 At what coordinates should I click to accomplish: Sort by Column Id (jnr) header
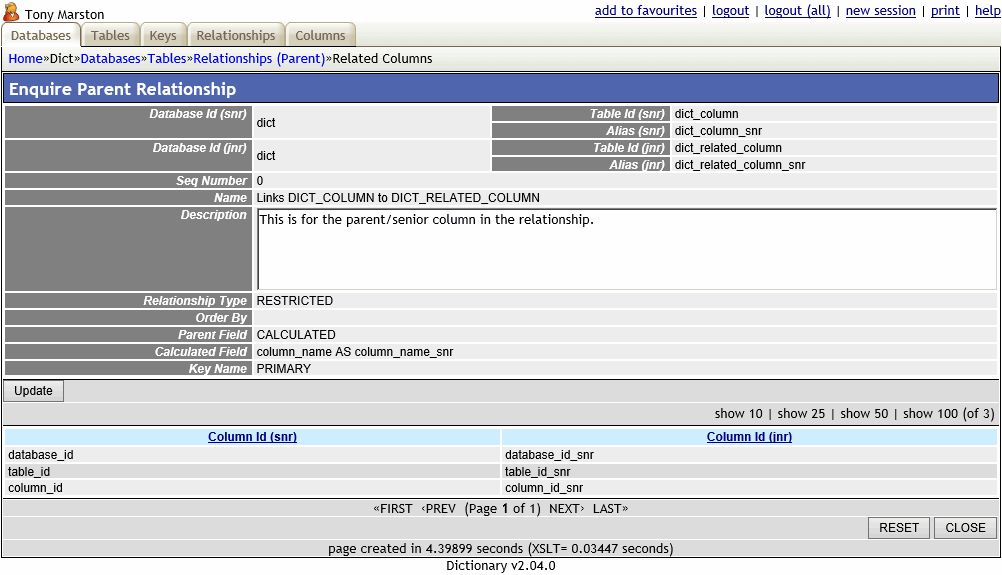[749, 437]
